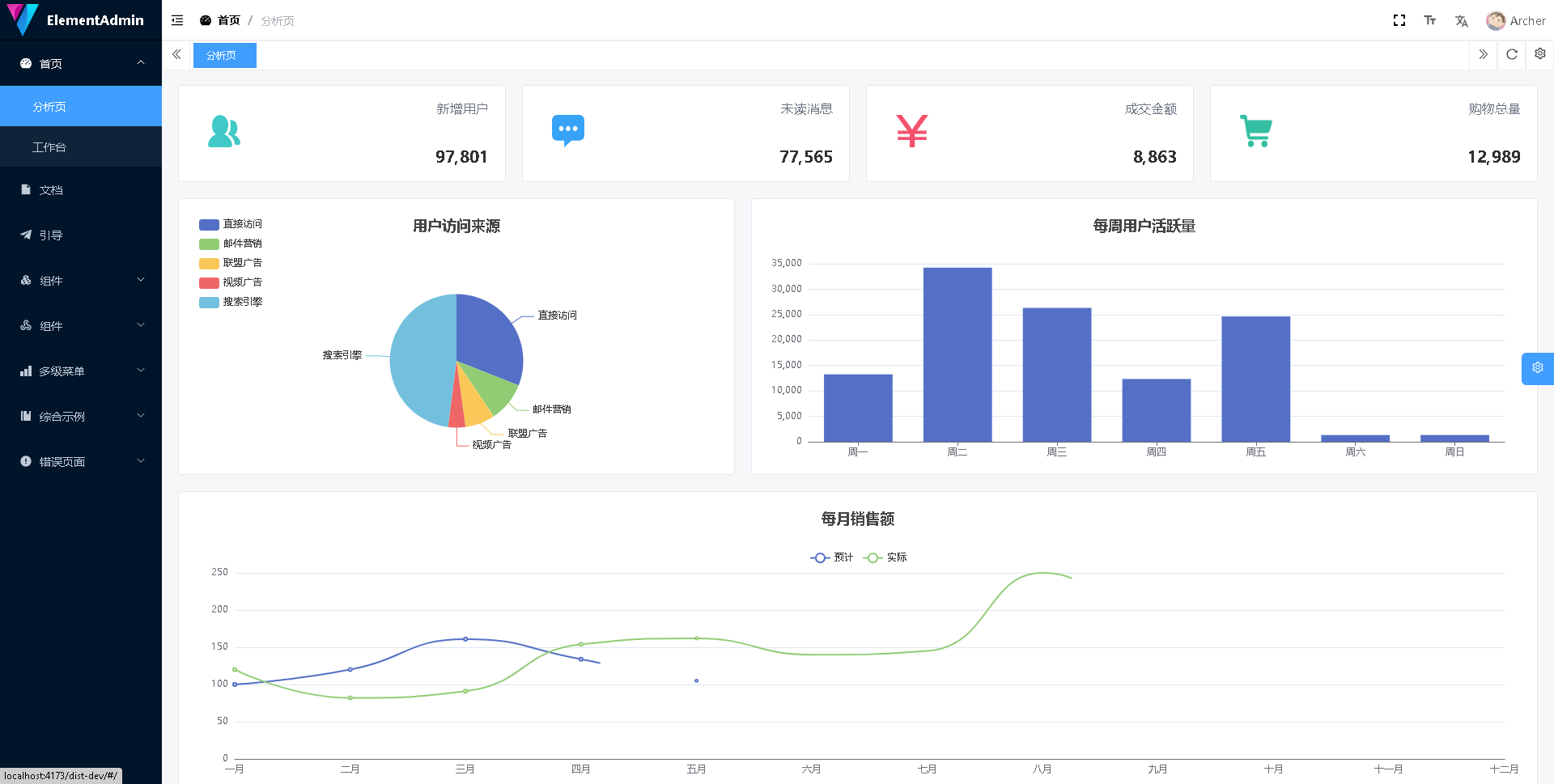The height and width of the screenshot is (784, 1554).
Task: Open the language translation switcher
Action: coord(1461,21)
